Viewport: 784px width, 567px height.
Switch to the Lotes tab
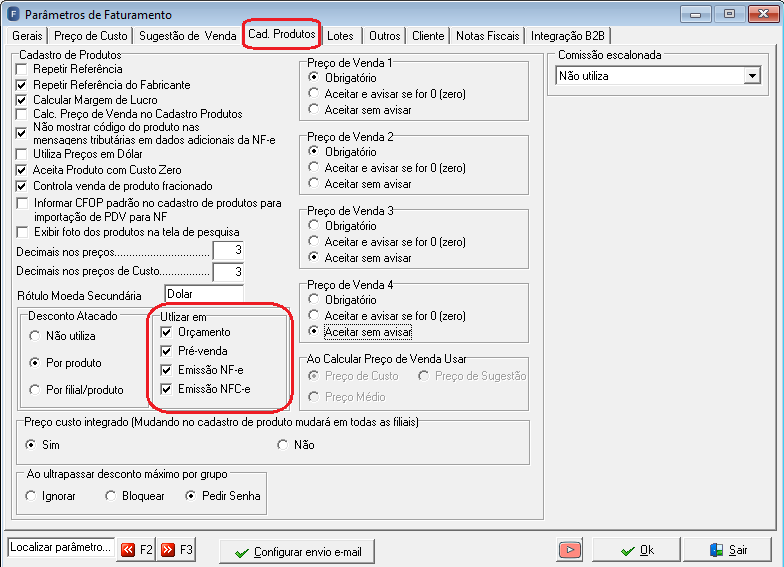click(x=340, y=36)
